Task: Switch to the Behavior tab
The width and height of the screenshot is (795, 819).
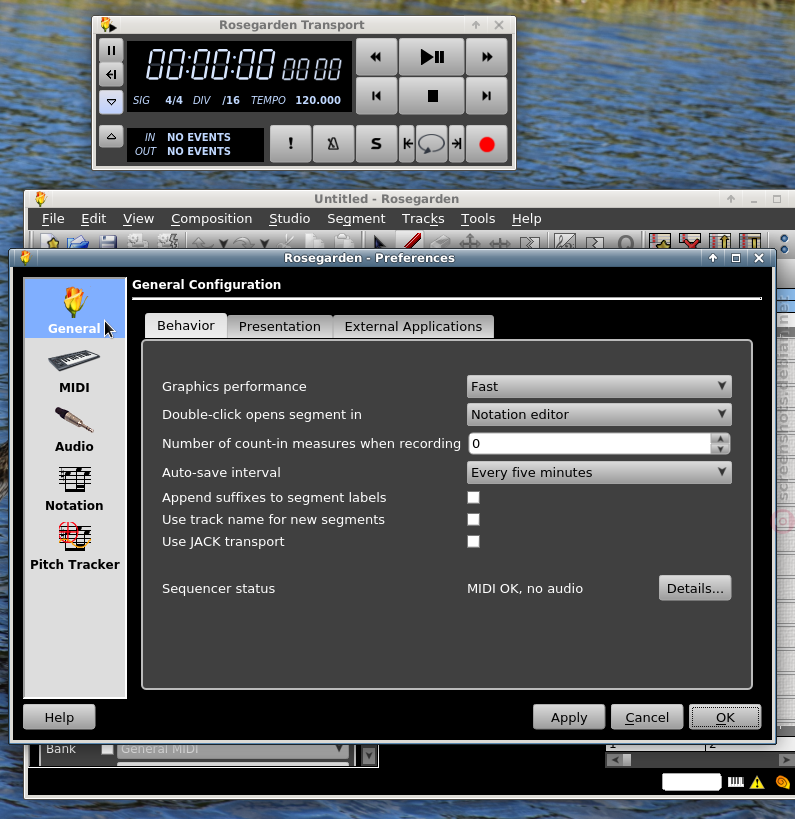Action: coord(185,326)
